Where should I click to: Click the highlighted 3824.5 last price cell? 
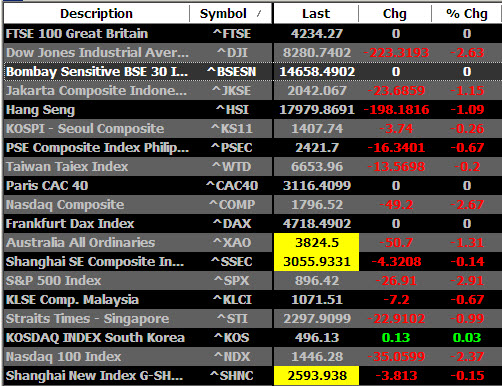pyautogui.click(x=316, y=243)
